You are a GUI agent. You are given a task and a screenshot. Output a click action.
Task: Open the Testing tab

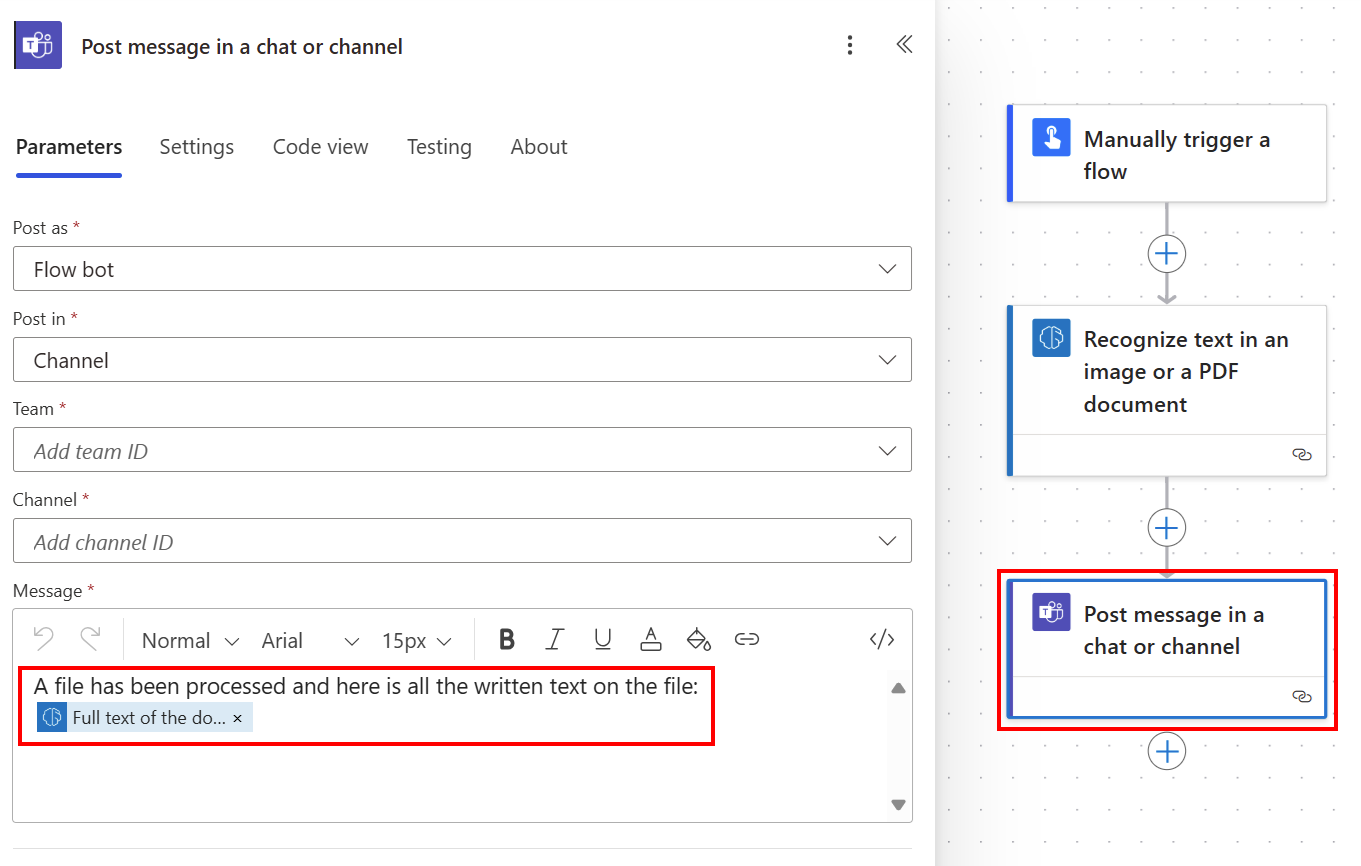coord(439,146)
